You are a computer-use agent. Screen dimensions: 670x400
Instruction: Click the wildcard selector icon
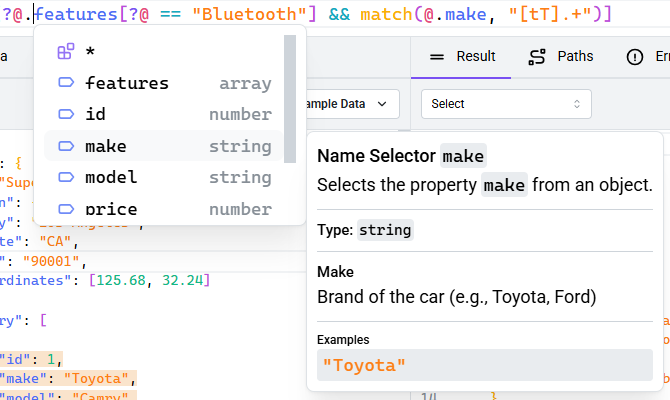click(x=66, y=51)
